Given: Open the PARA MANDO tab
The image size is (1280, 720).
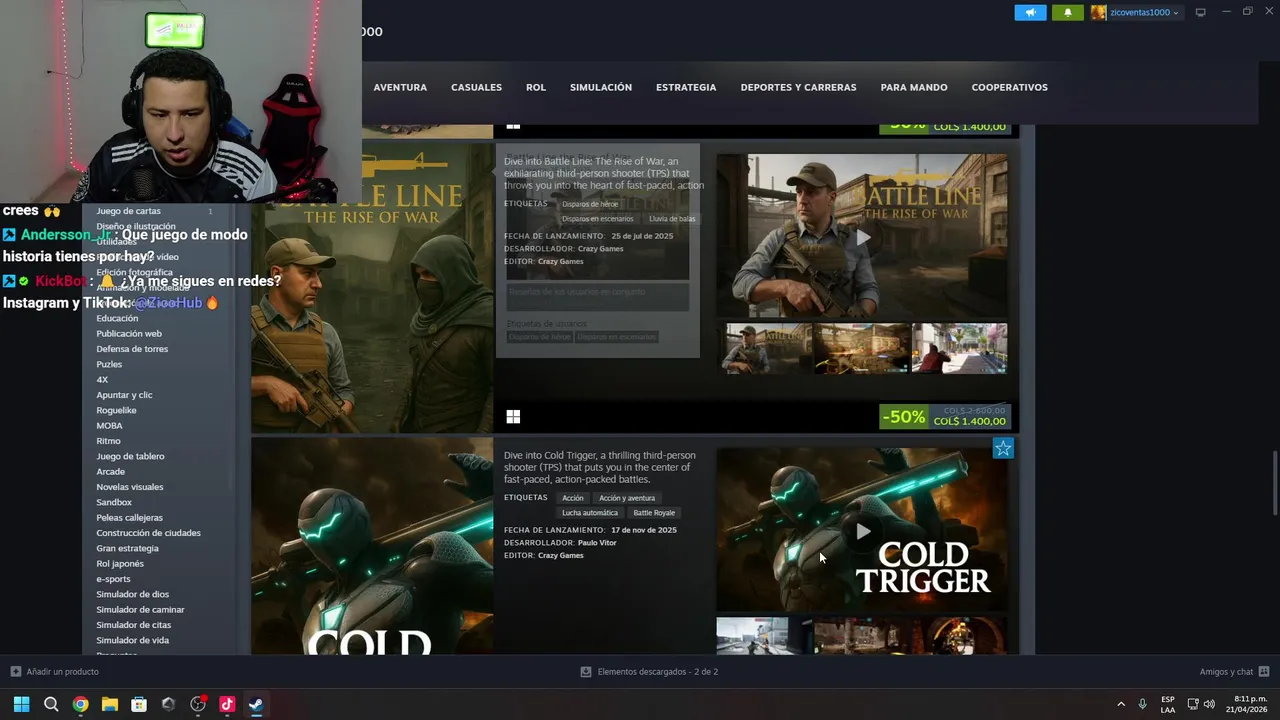Looking at the screenshot, I should click(914, 87).
